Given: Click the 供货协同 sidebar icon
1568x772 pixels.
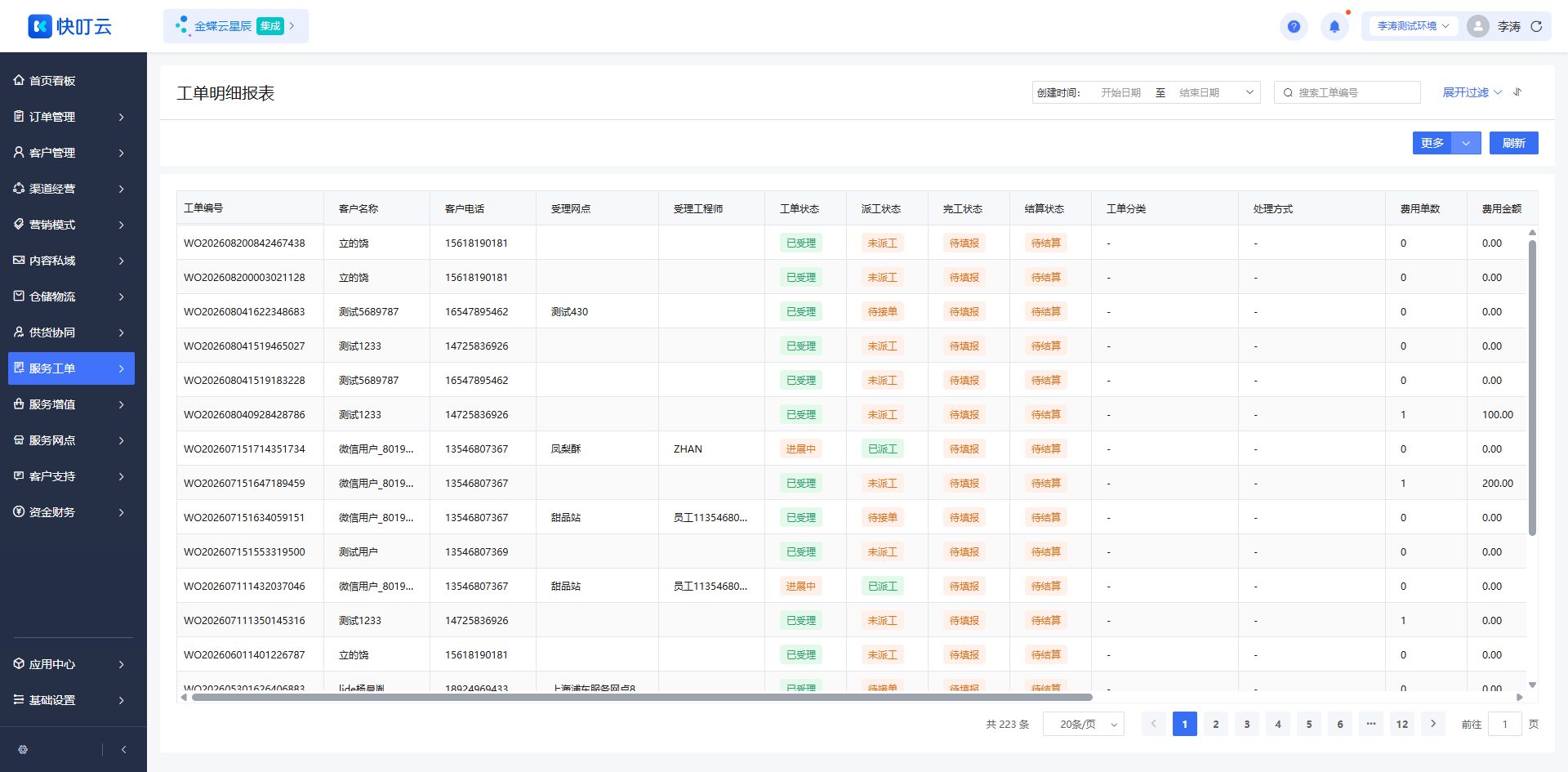Looking at the screenshot, I should [19, 332].
